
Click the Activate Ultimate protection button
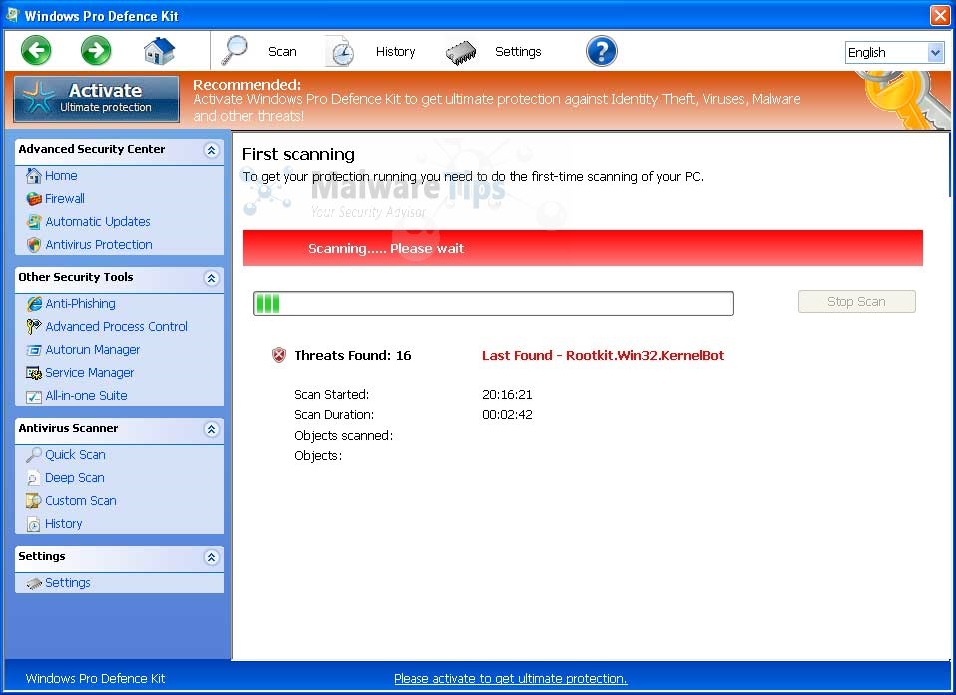click(x=96, y=99)
